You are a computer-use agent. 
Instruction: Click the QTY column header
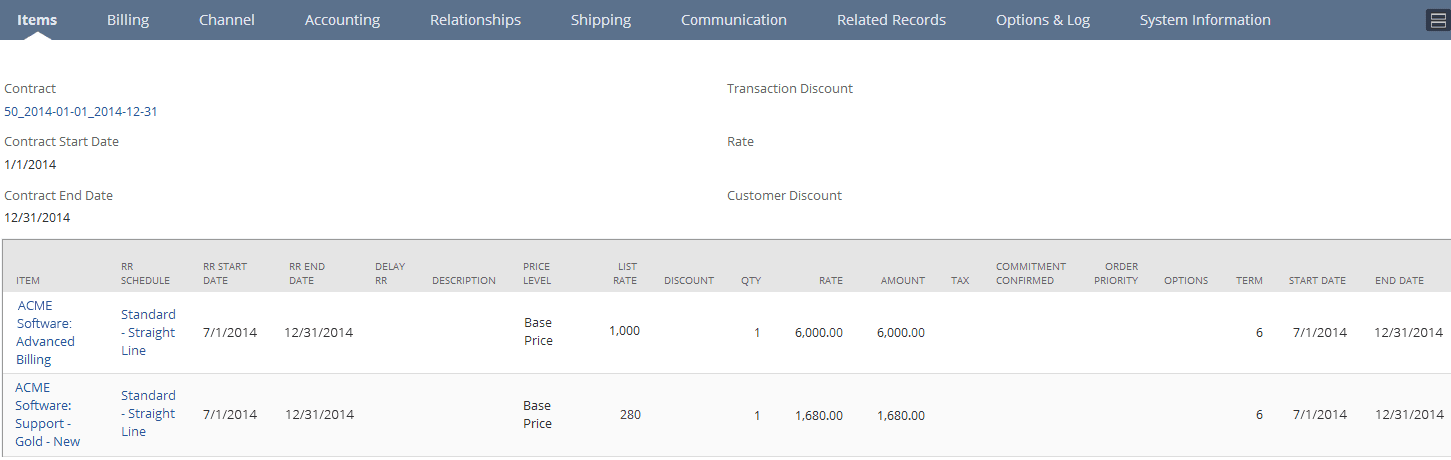coord(751,281)
